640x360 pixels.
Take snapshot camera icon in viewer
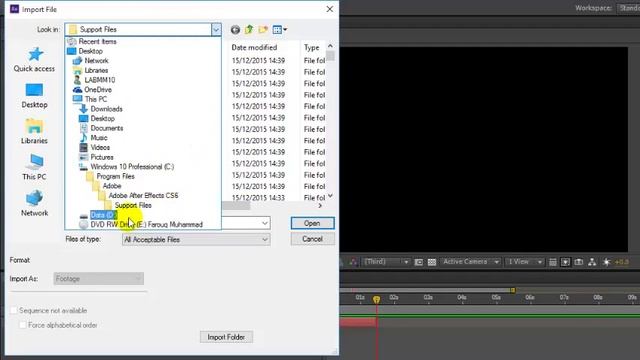pyautogui.click(x=579, y=262)
